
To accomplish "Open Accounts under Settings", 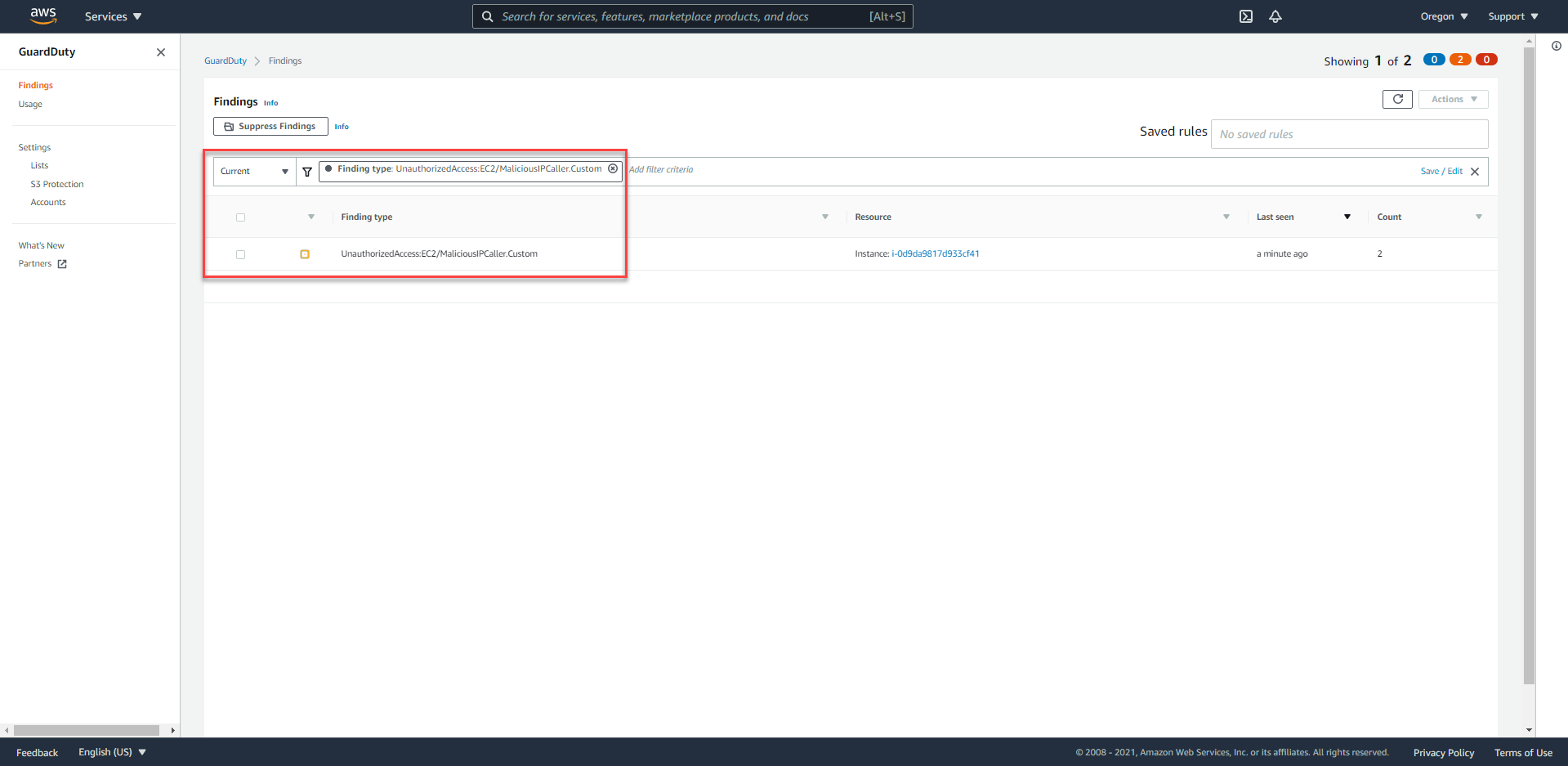I will [x=48, y=202].
